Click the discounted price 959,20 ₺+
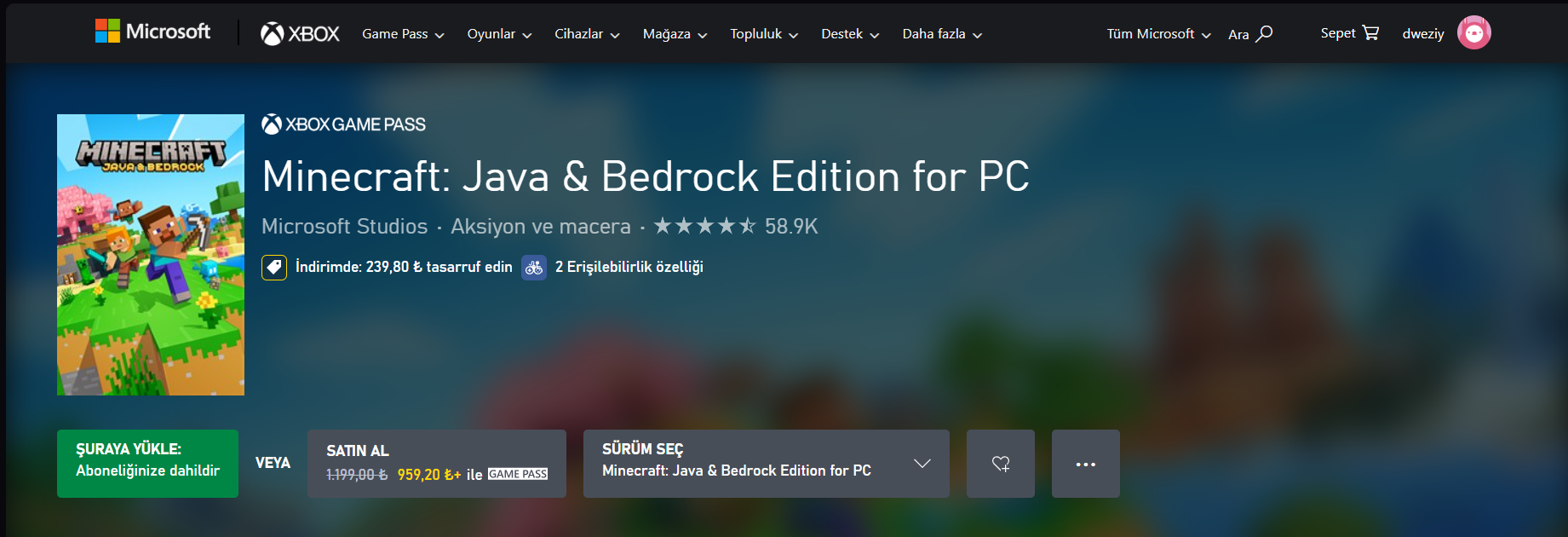Viewport: 1568px width, 537px height. click(429, 475)
